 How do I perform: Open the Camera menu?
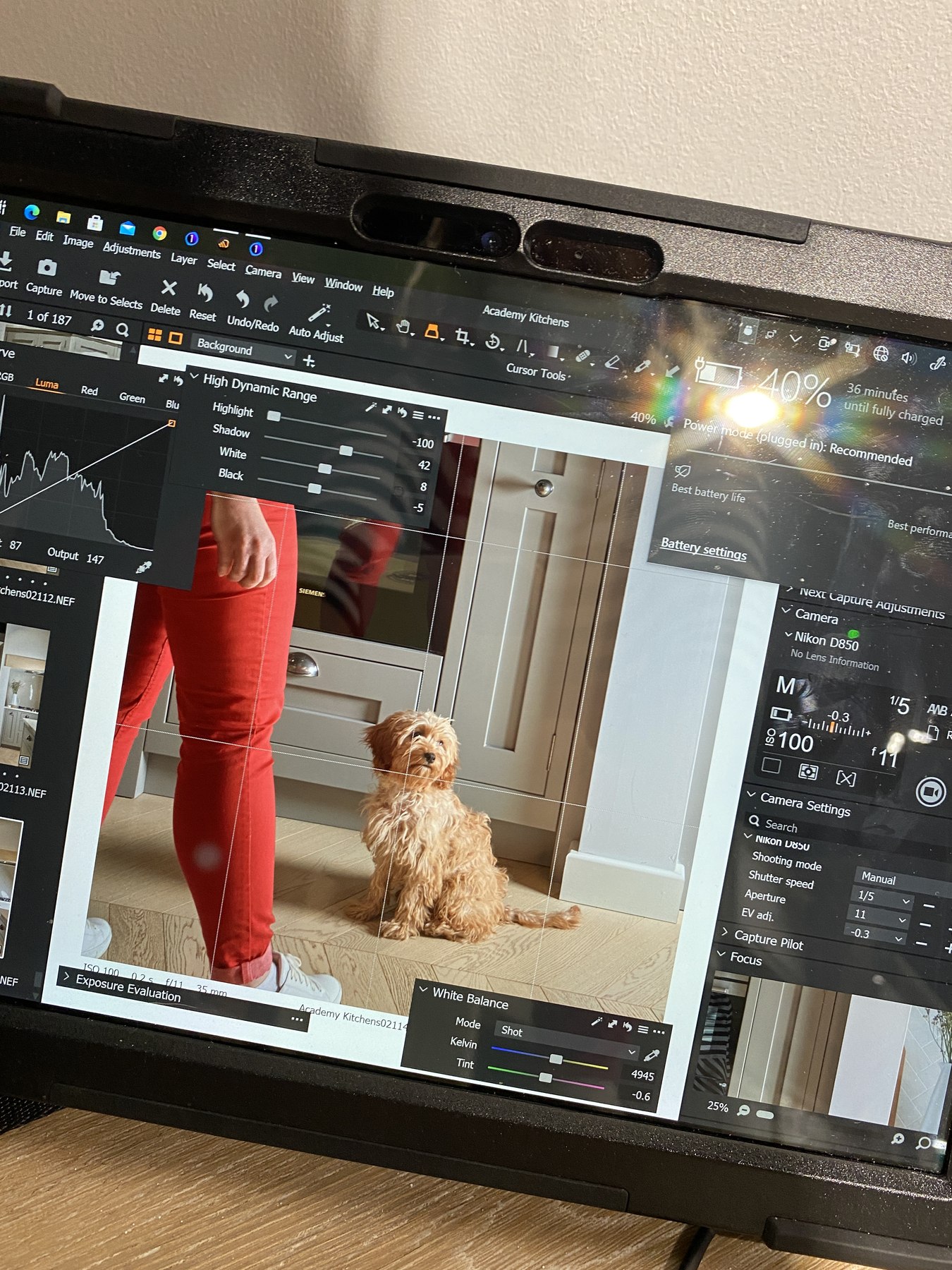point(263,272)
